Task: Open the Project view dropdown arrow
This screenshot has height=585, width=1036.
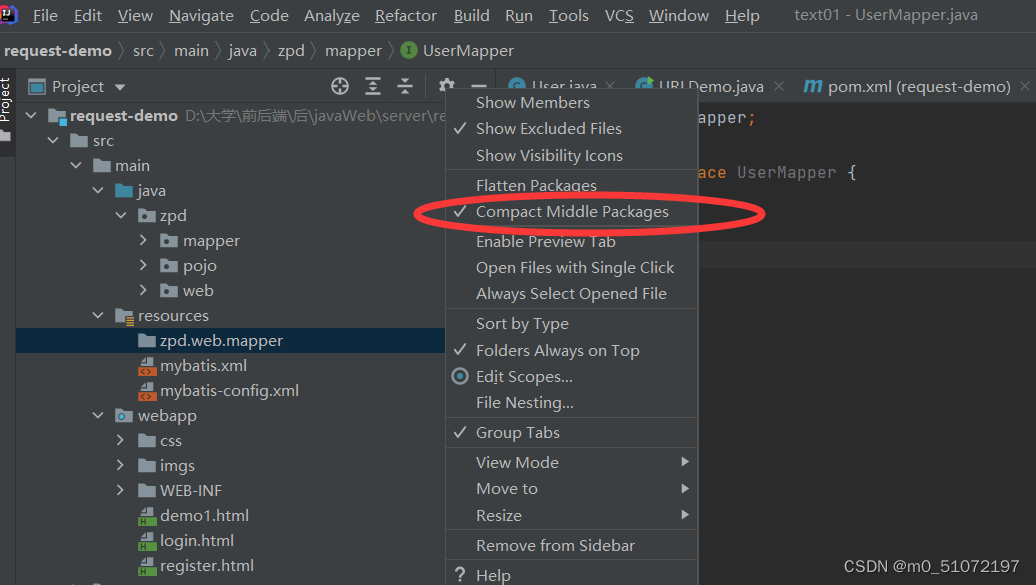Action: click(x=120, y=87)
